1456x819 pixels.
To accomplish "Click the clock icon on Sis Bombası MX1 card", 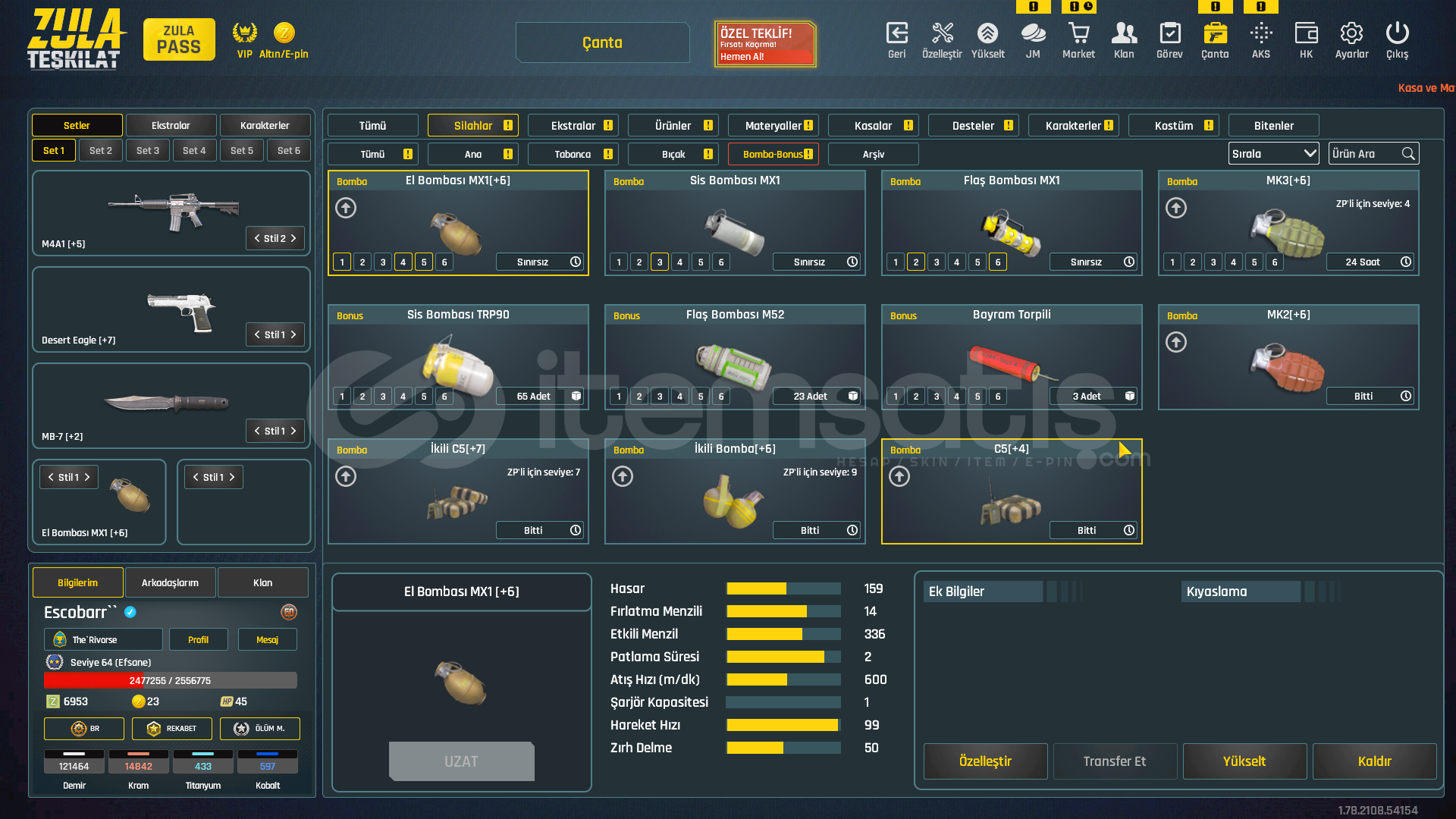I will tap(852, 262).
